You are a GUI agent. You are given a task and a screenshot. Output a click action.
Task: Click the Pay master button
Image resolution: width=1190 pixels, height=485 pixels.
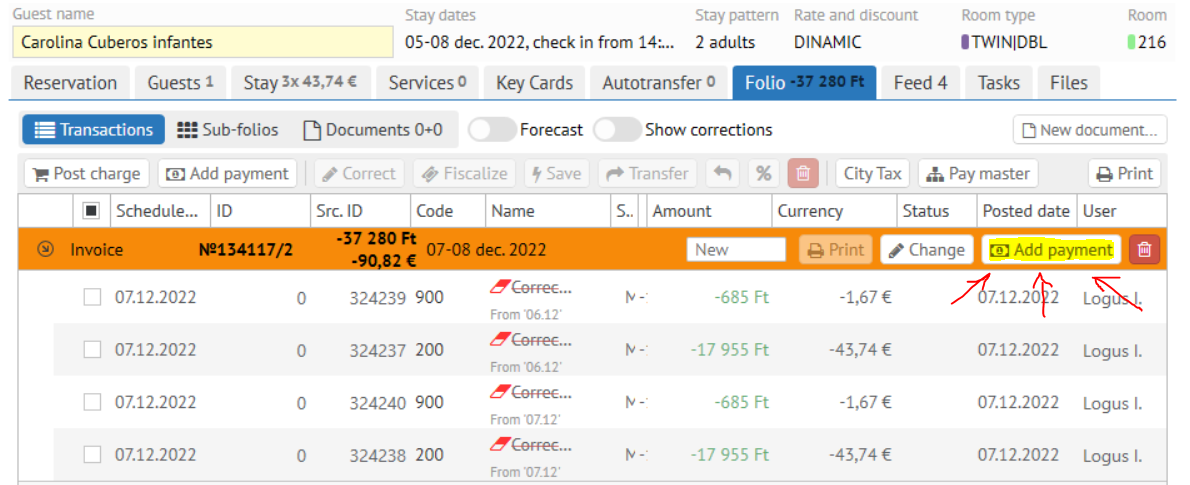[x=978, y=174]
